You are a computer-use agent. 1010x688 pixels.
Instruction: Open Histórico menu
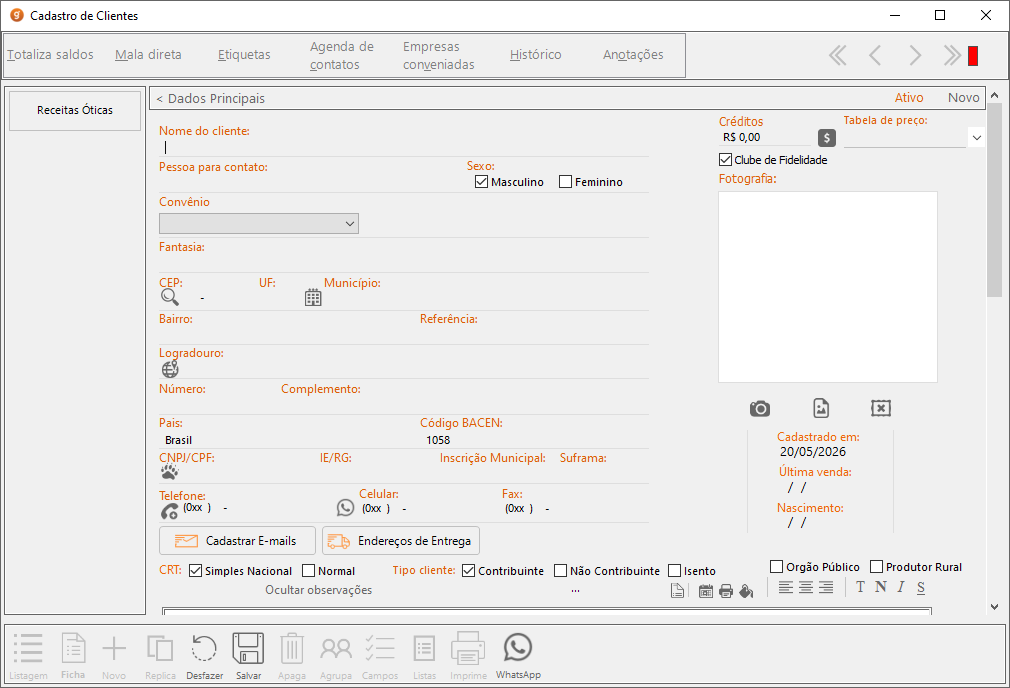point(535,55)
